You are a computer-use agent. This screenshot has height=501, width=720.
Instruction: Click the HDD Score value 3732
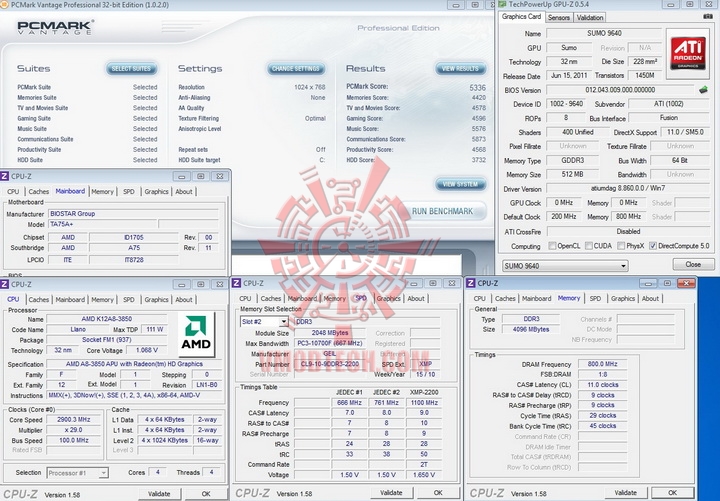pyautogui.click(x=478, y=160)
